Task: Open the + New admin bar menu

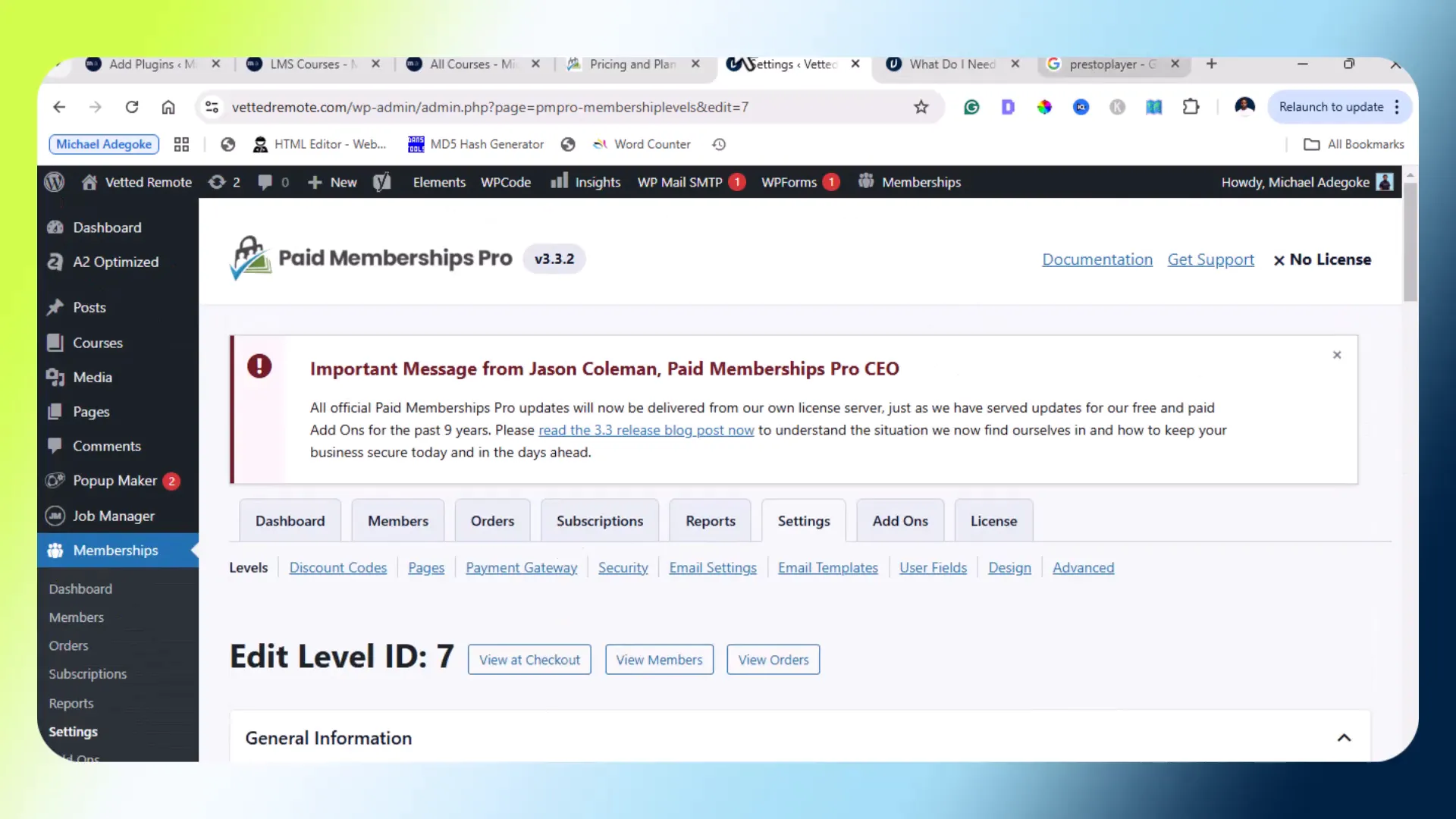Action: [x=332, y=182]
